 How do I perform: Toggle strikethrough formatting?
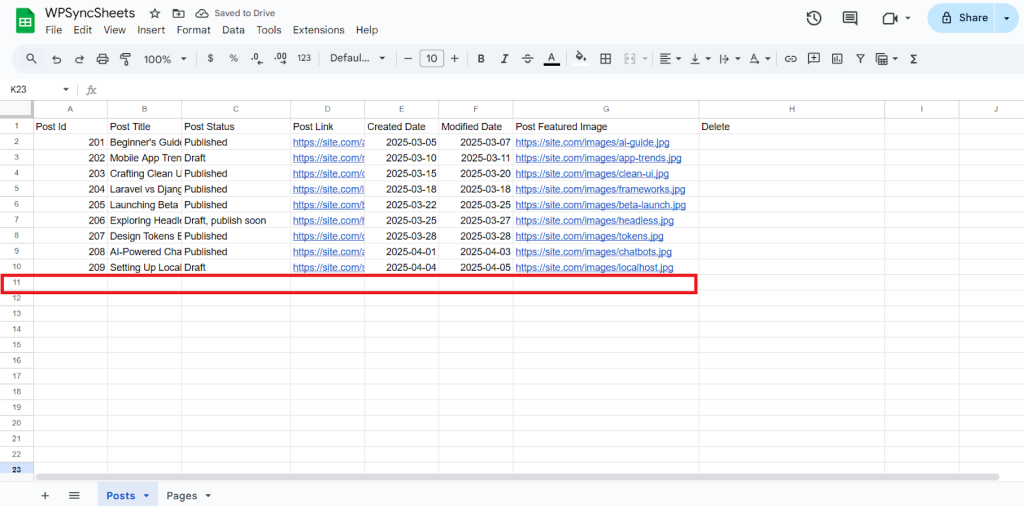click(x=528, y=59)
